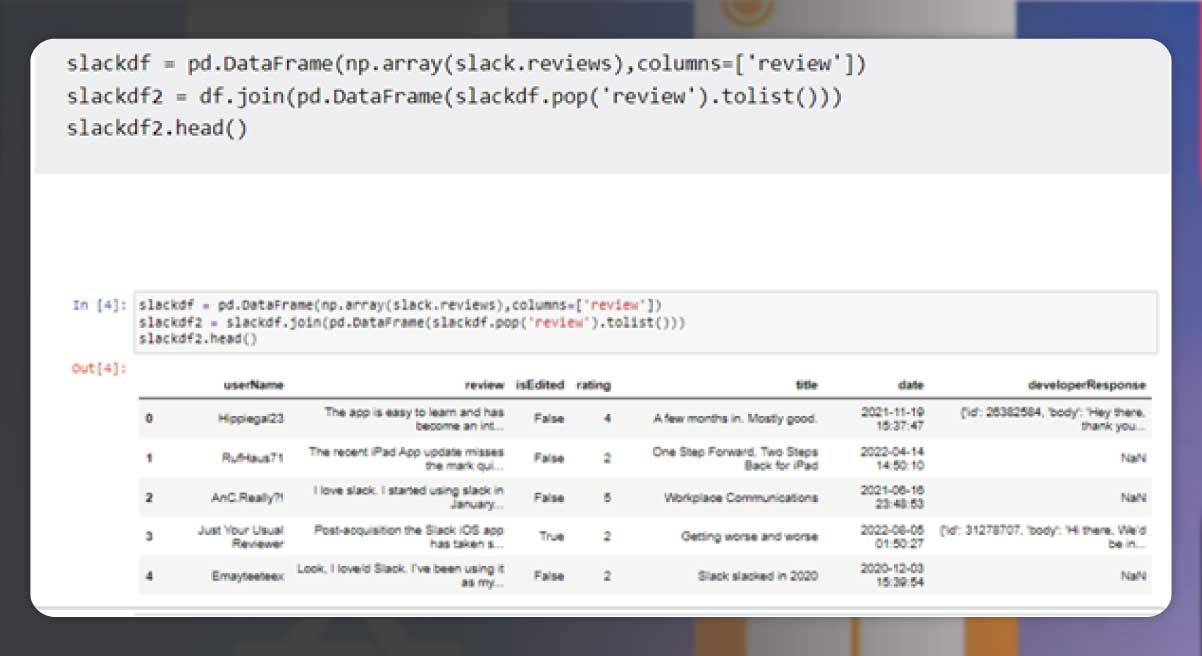This screenshot has height=656, width=1202.
Task: Select the developerResponse column header
Action: click(x=1087, y=385)
